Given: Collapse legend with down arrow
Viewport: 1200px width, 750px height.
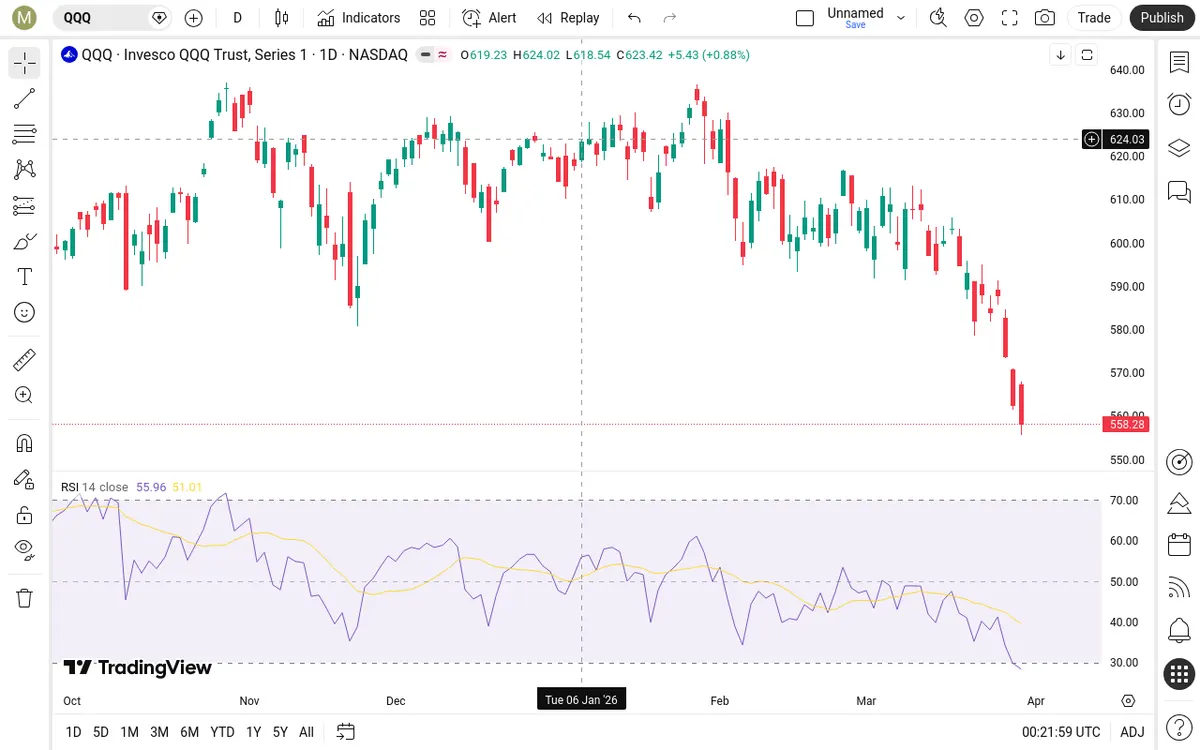Looking at the screenshot, I should (x=1060, y=55).
